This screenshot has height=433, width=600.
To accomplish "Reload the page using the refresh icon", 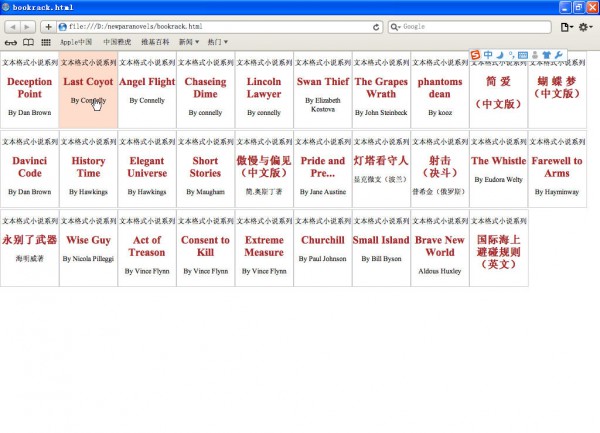I will click(376, 27).
